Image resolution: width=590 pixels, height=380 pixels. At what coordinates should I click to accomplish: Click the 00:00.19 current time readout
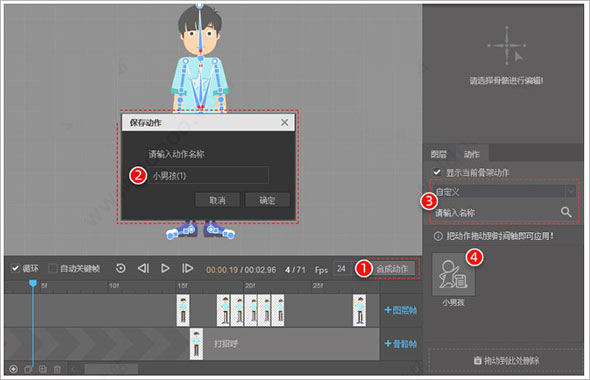pos(222,270)
